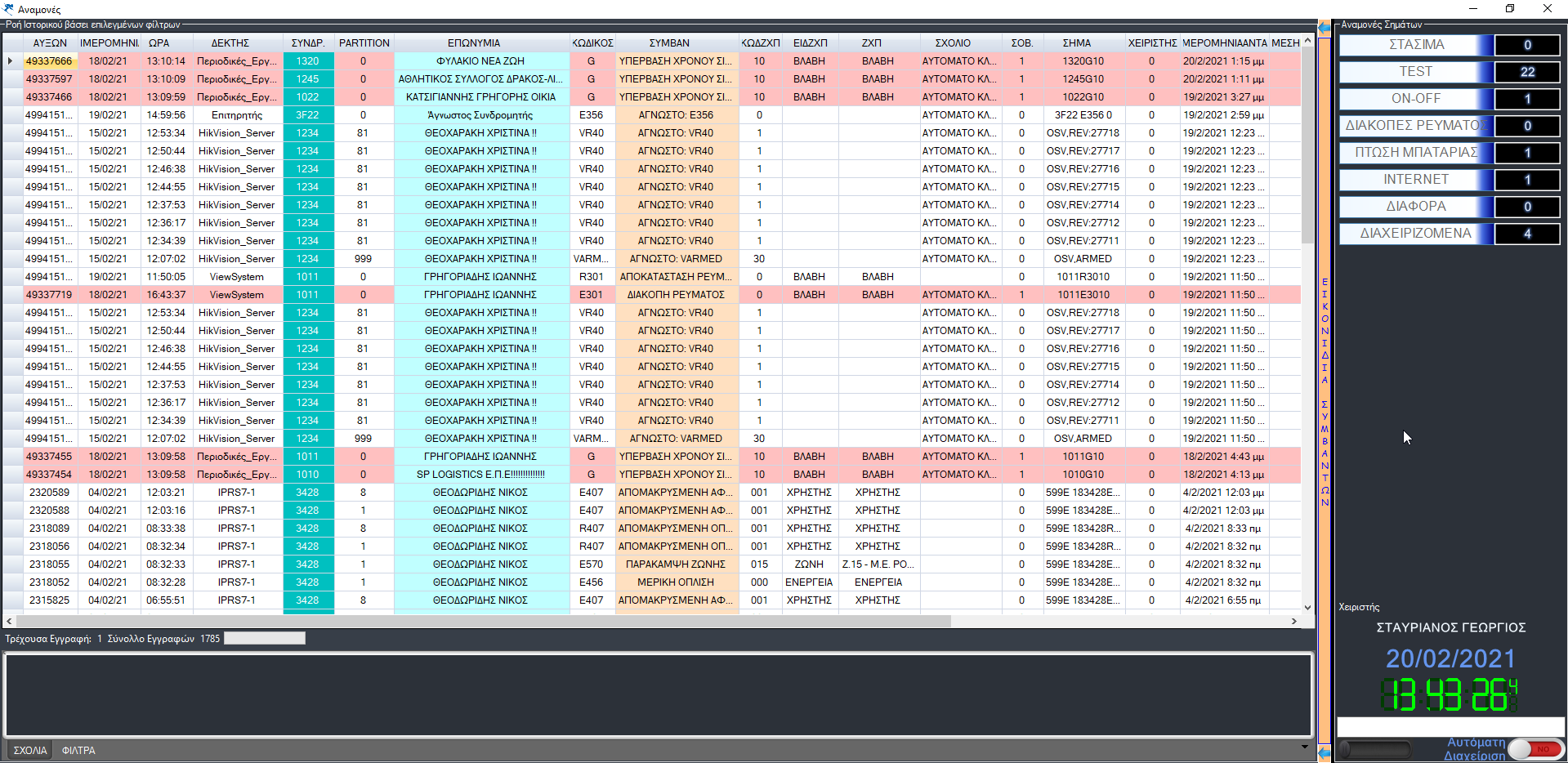Click the blue arrow icon below the orange strip
Image resolution: width=1568 pixels, height=763 pixels.
click(x=1324, y=752)
